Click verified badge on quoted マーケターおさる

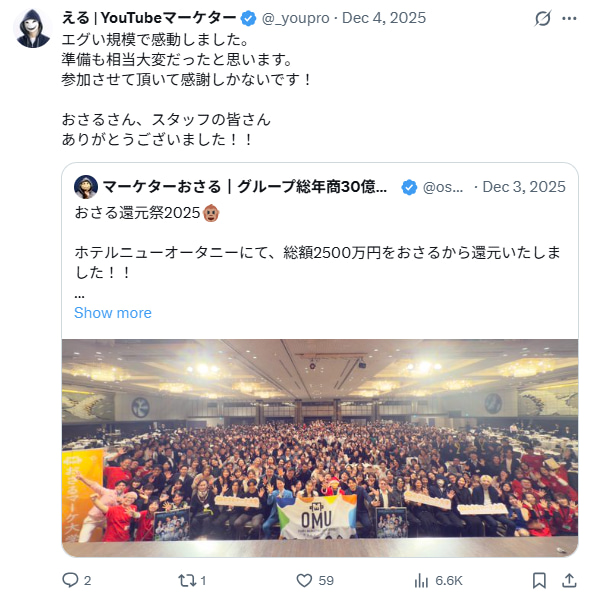[x=409, y=187]
